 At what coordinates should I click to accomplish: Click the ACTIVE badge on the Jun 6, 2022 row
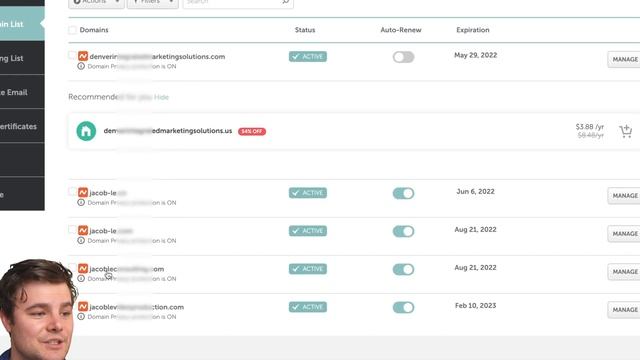308,193
